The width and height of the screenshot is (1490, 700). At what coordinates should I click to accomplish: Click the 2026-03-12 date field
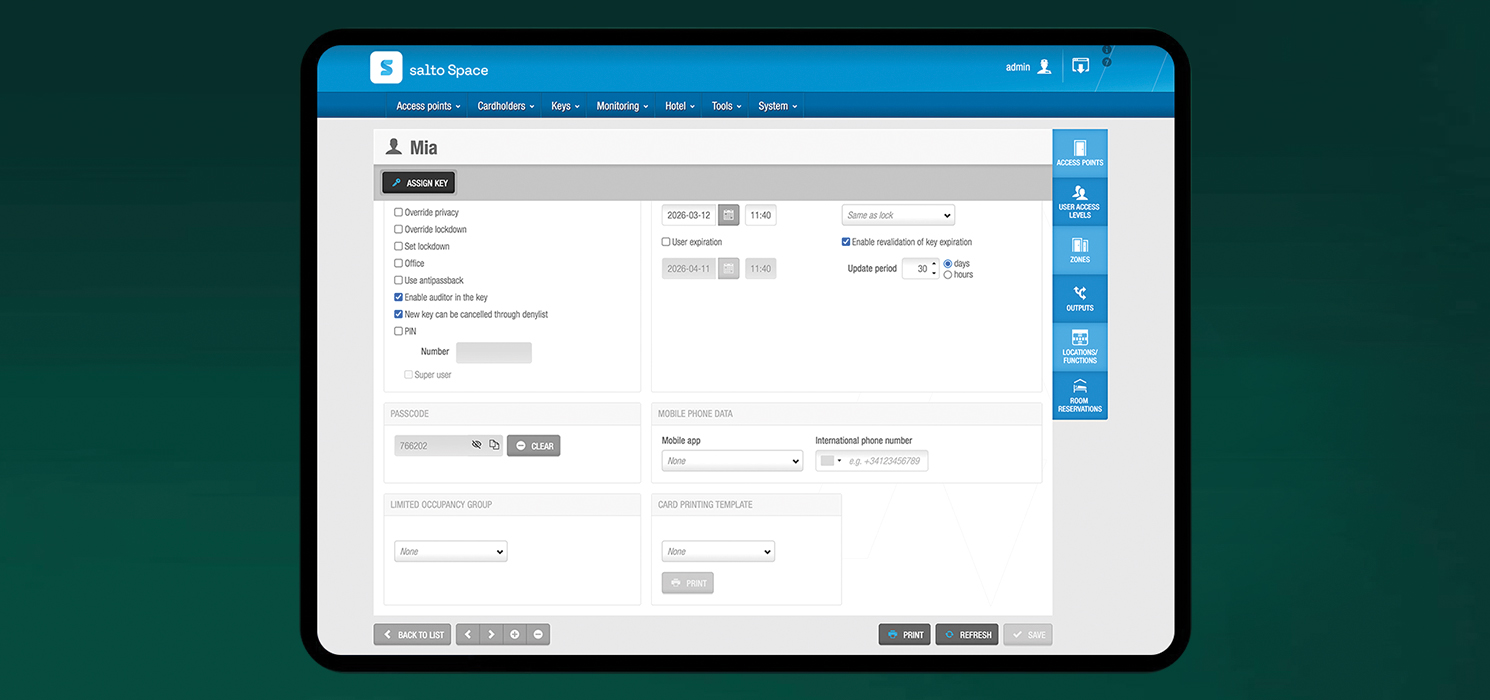coord(690,215)
